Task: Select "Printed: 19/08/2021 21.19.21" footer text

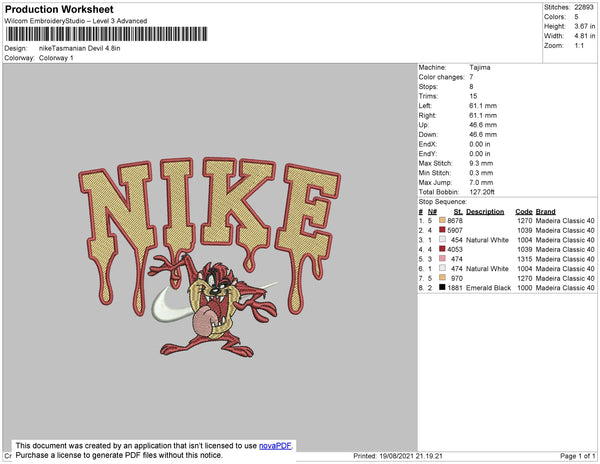Action: 398,456
